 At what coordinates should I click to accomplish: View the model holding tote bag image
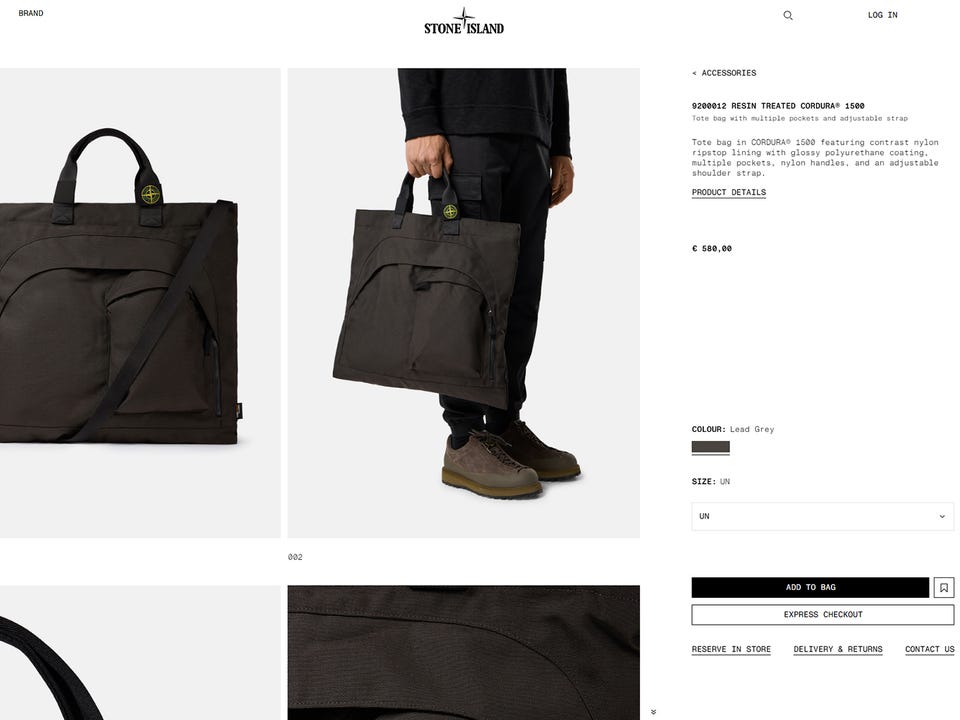click(x=463, y=303)
